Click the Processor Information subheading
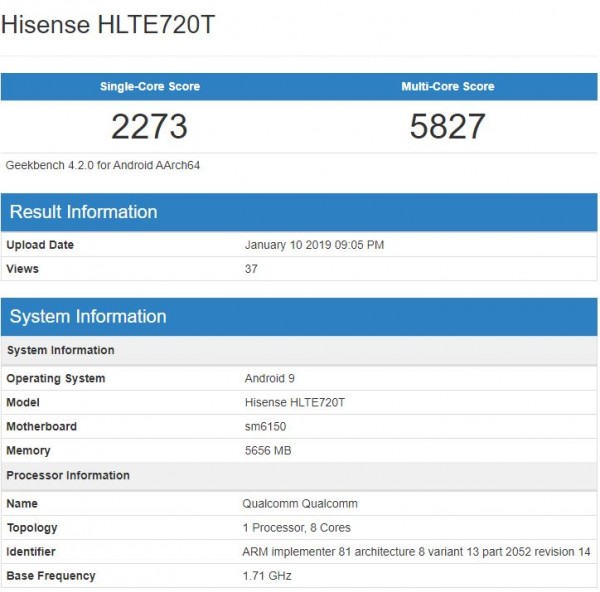This screenshot has width=600, height=592. coord(68,476)
